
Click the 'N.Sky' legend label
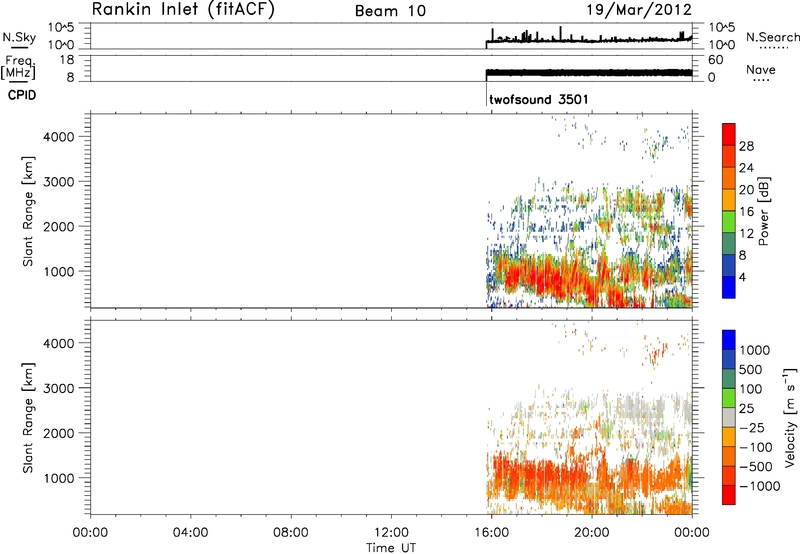[19, 37]
